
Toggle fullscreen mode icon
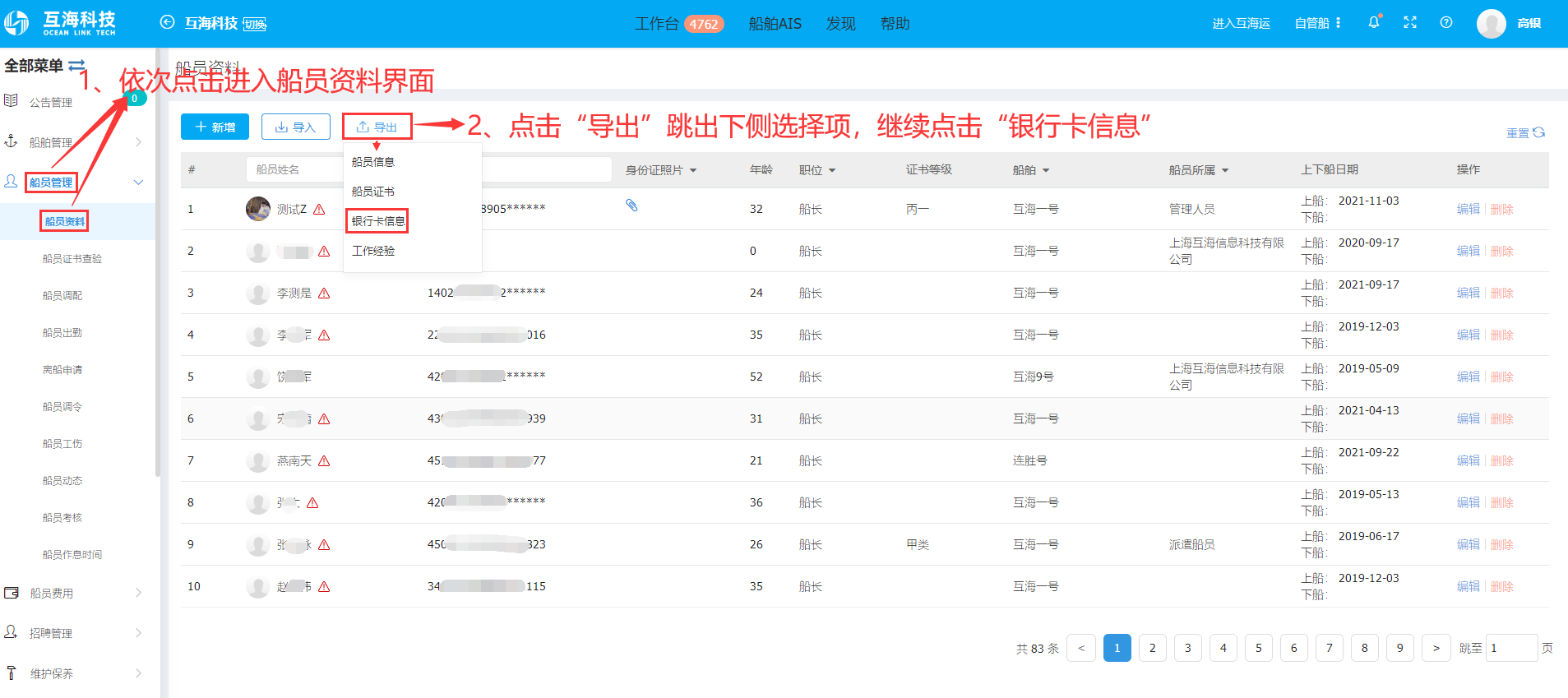(1410, 22)
